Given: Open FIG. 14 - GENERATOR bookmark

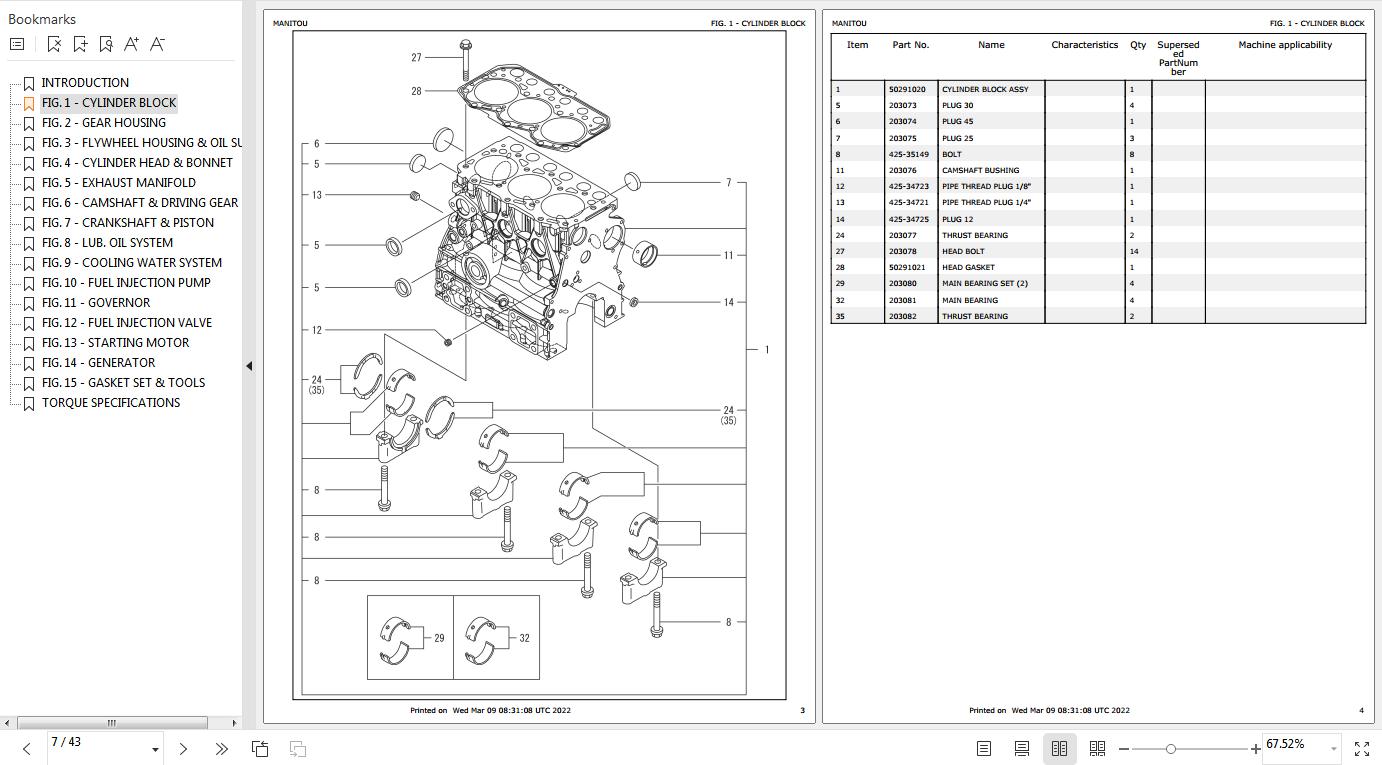Looking at the screenshot, I should [x=98, y=363].
